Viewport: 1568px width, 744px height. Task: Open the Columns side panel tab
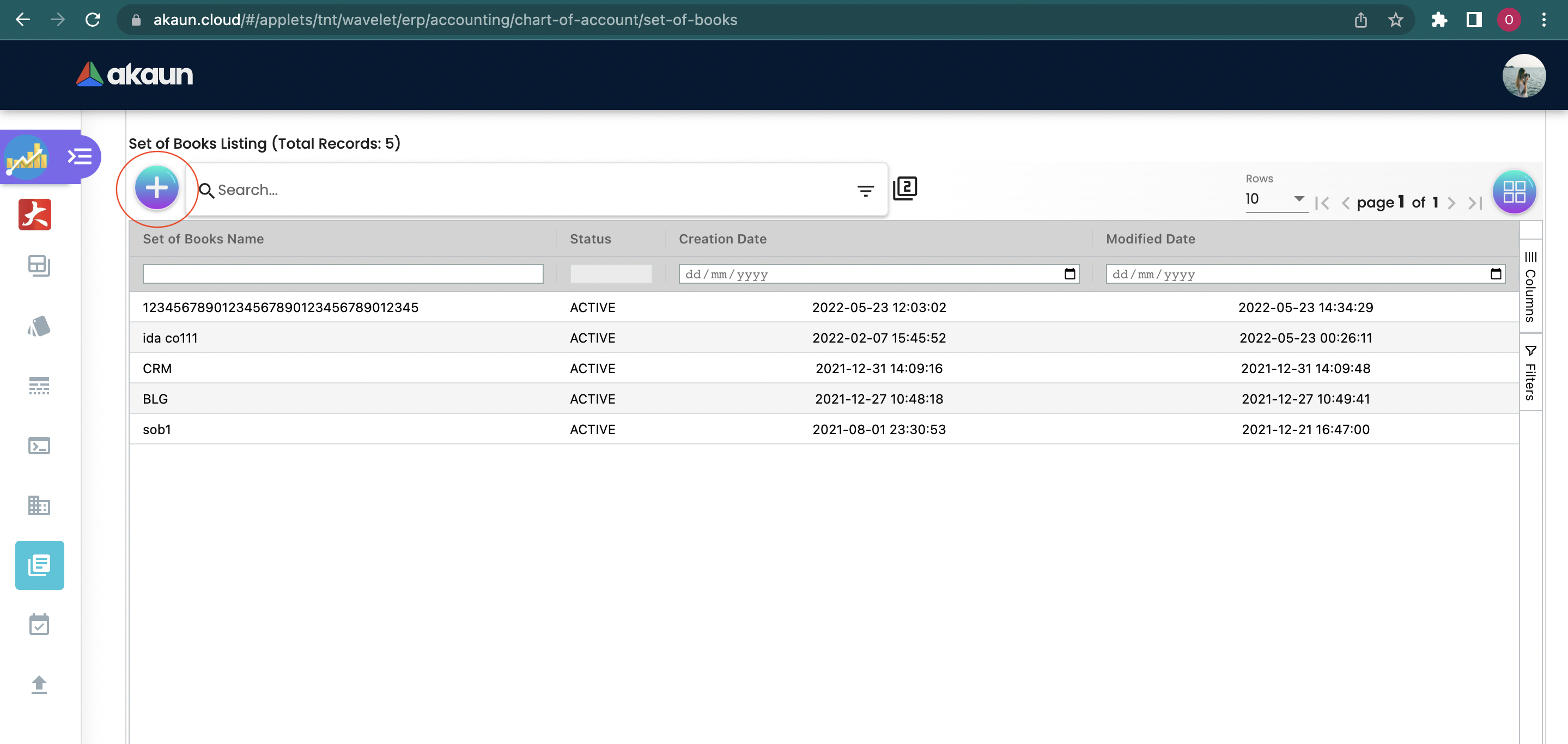pos(1530,286)
